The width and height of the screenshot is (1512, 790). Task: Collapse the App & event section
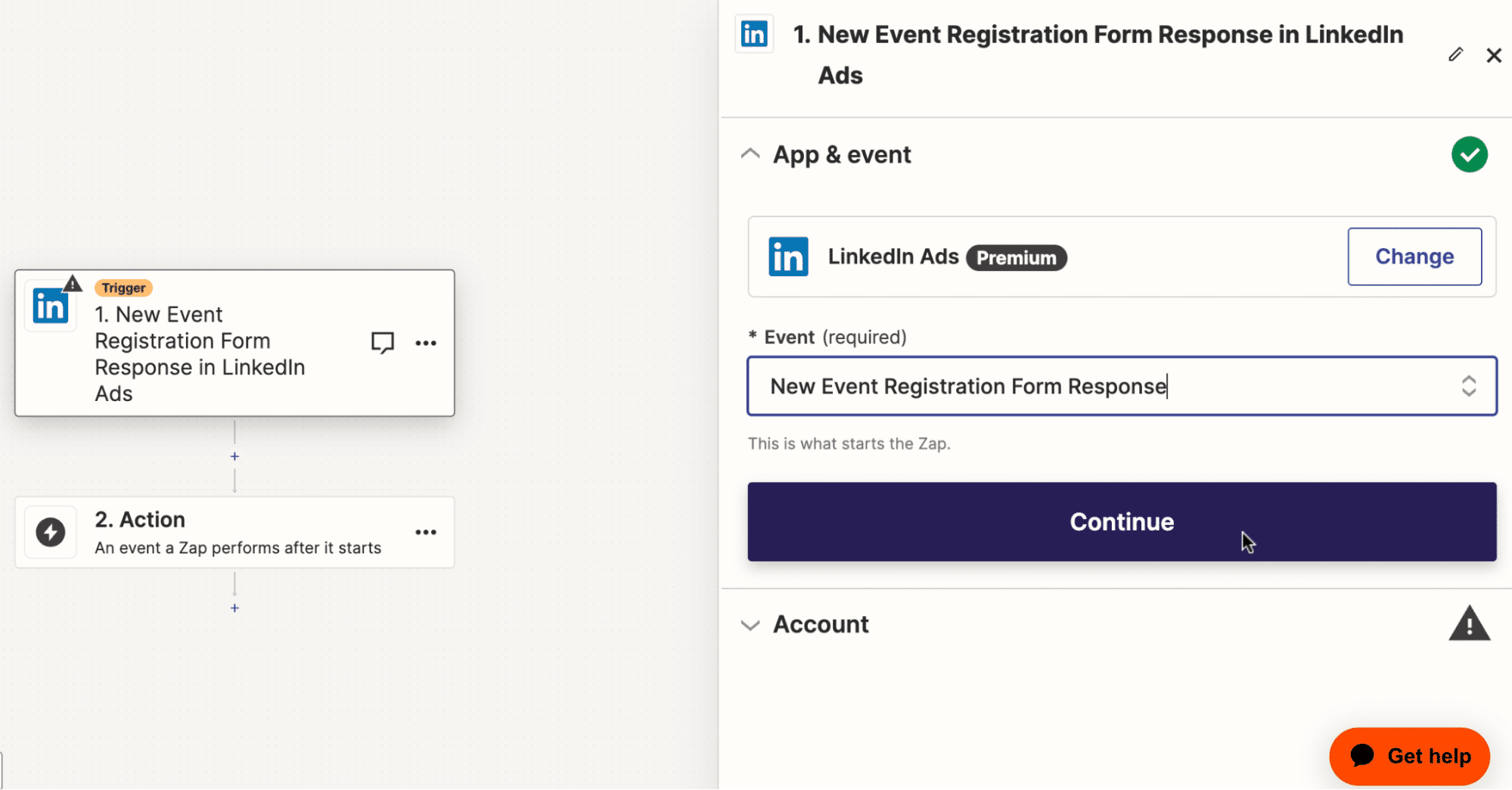[x=750, y=154]
